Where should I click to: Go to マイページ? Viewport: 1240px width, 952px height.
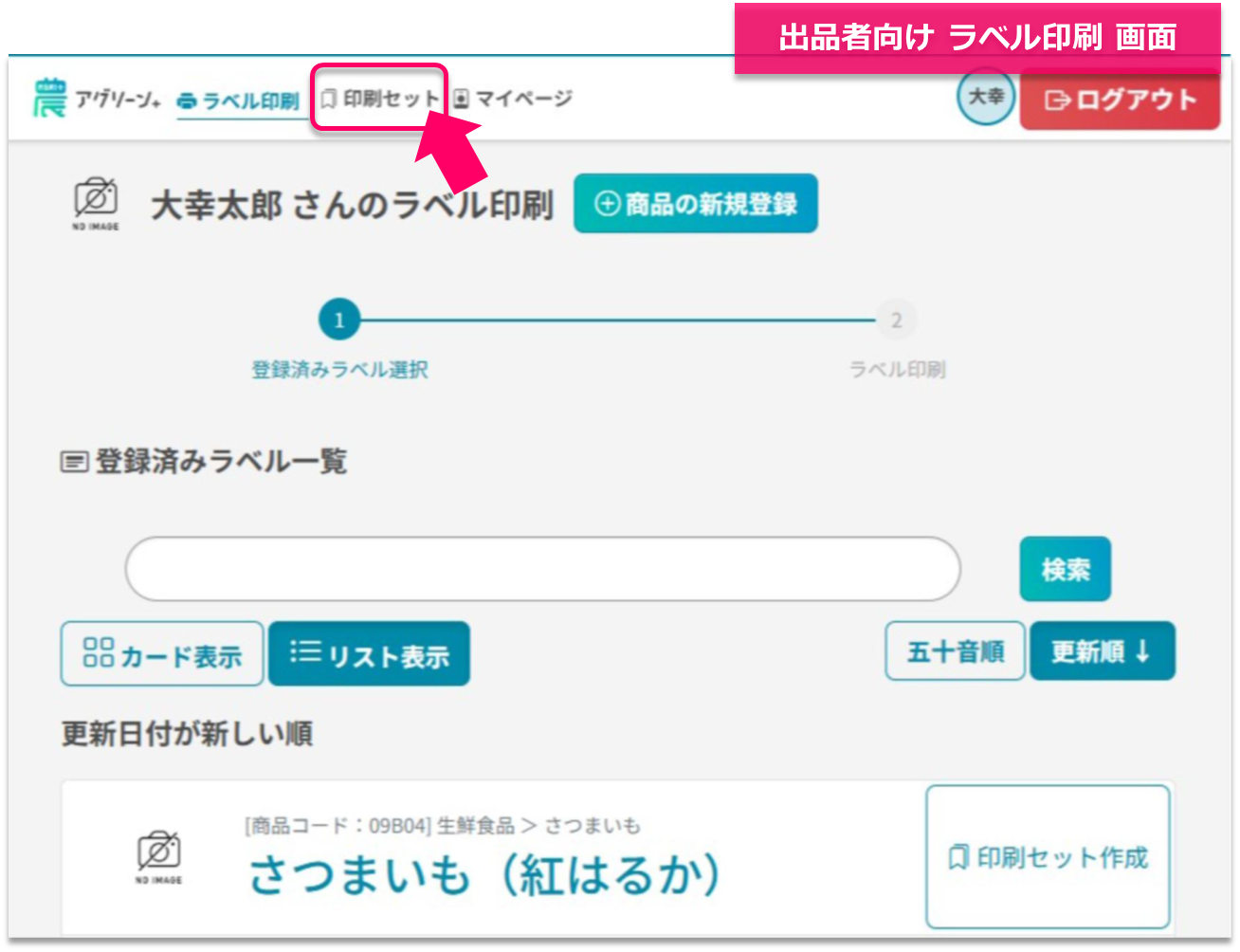(x=512, y=99)
